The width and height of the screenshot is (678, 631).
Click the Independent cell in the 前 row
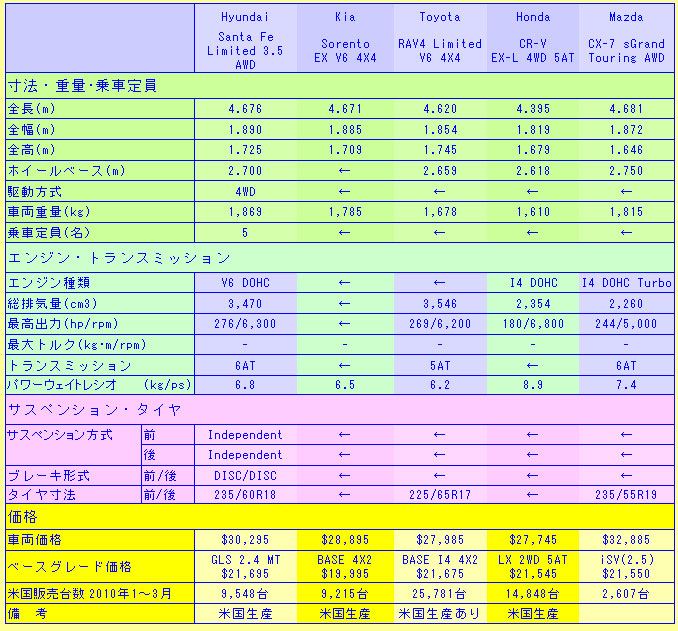[x=245, y=435]
